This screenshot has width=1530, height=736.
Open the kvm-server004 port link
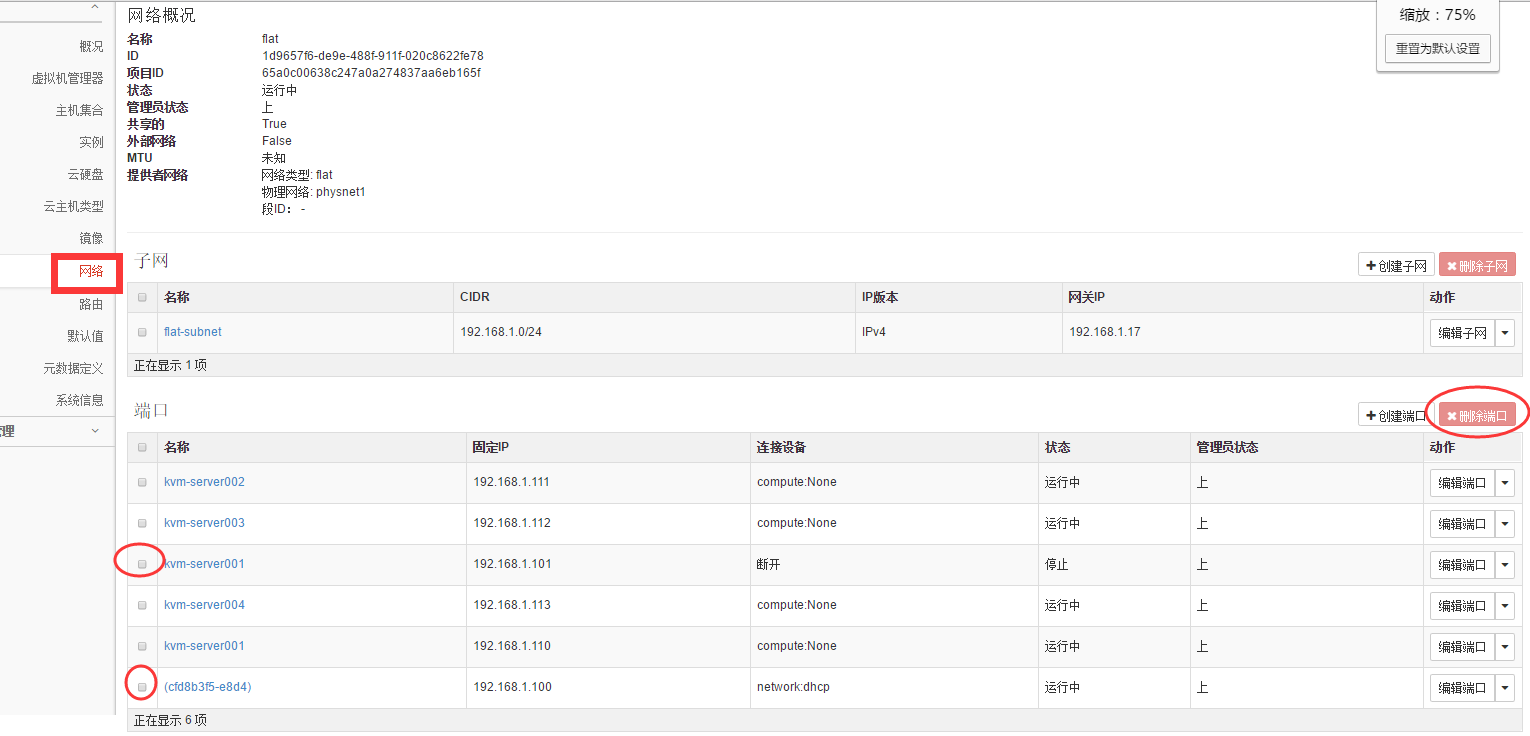pos(204,605)
